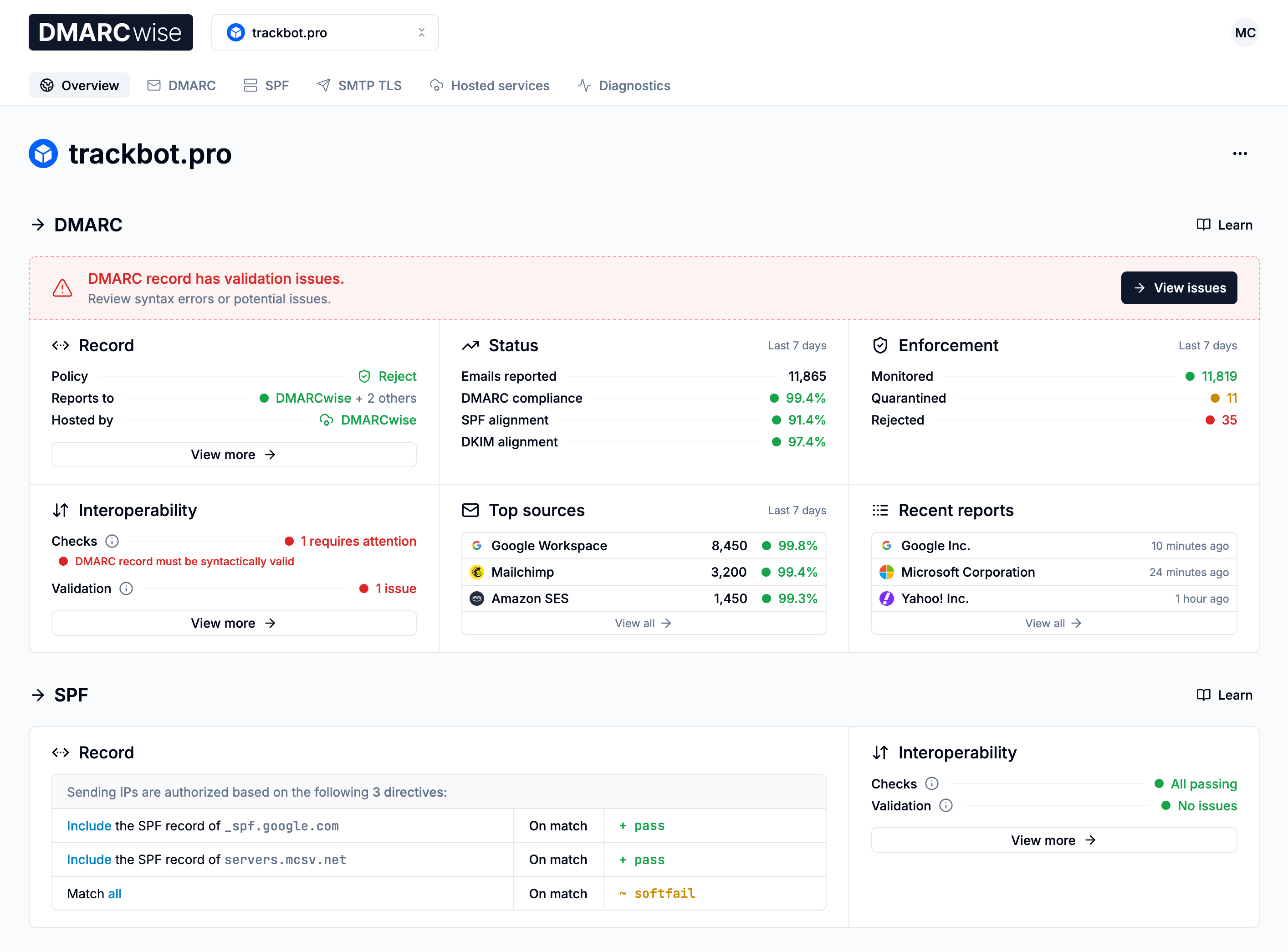Open the Validation info tooltip in SPF Interoperability
The width and height of the screenshot is (1288, 952).
[x=945, y=805]
